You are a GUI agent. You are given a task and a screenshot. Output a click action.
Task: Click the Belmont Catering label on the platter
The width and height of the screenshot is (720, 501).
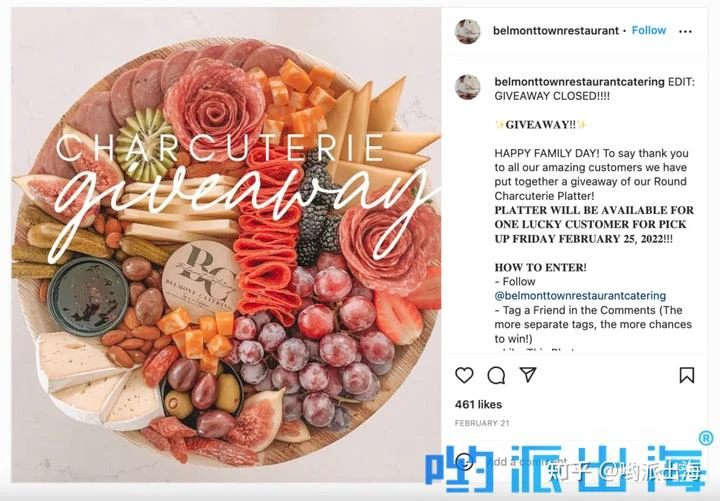point(201,280)
